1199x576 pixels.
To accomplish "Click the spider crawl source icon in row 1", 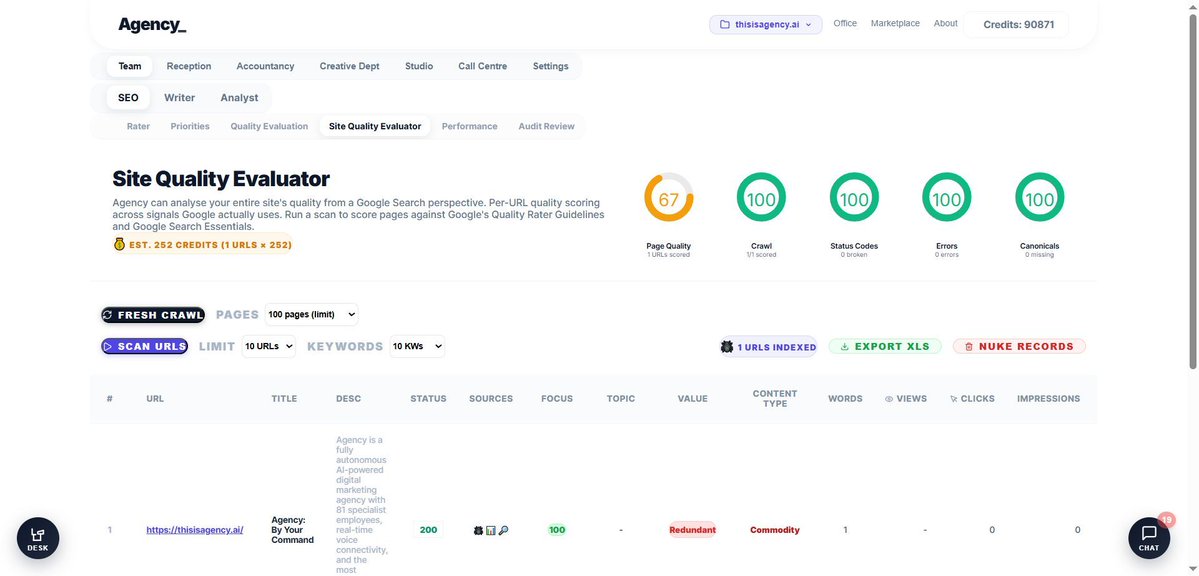I will (x=479, y=530).
